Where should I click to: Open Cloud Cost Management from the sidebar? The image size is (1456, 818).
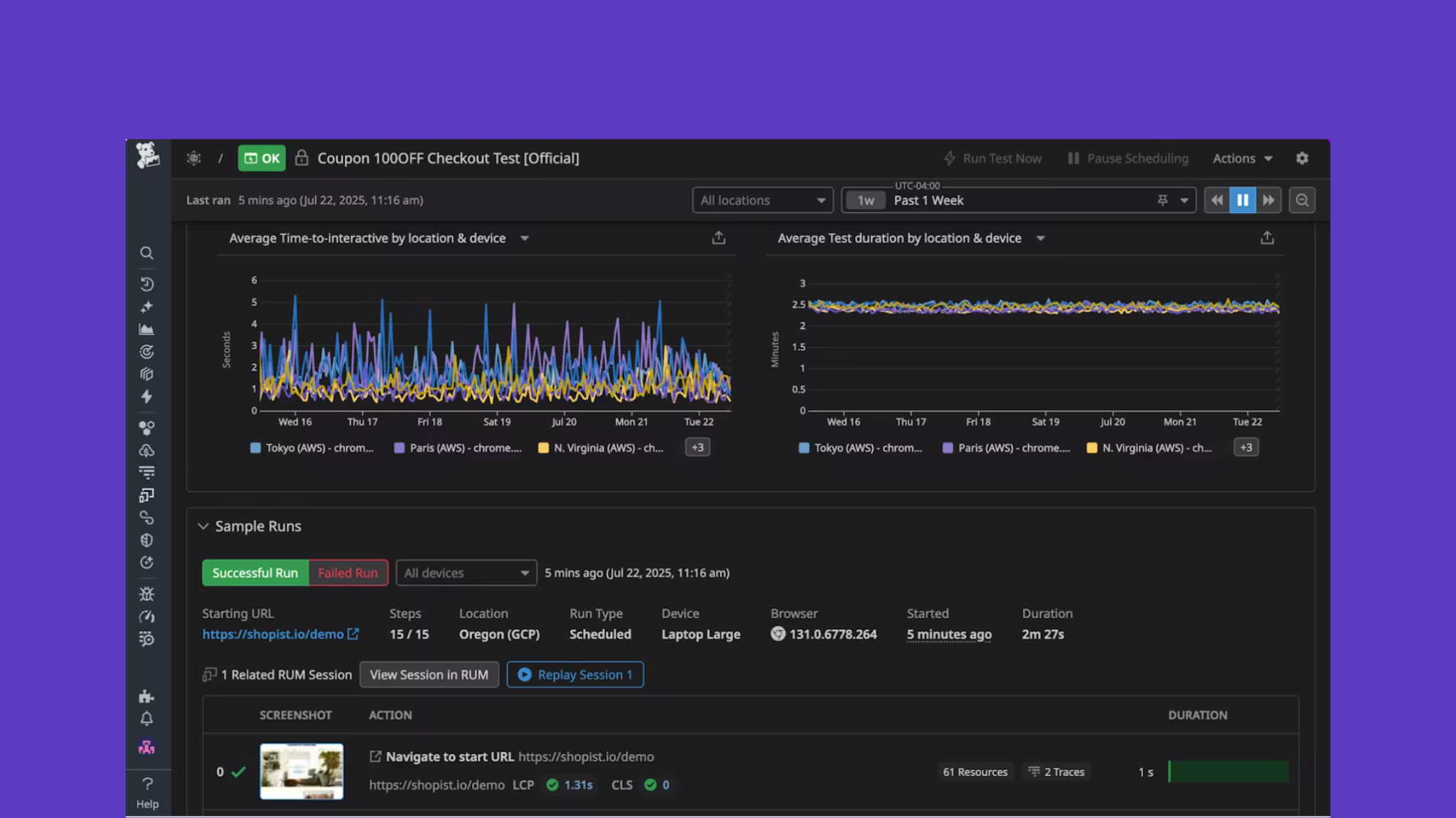[147, 450]
